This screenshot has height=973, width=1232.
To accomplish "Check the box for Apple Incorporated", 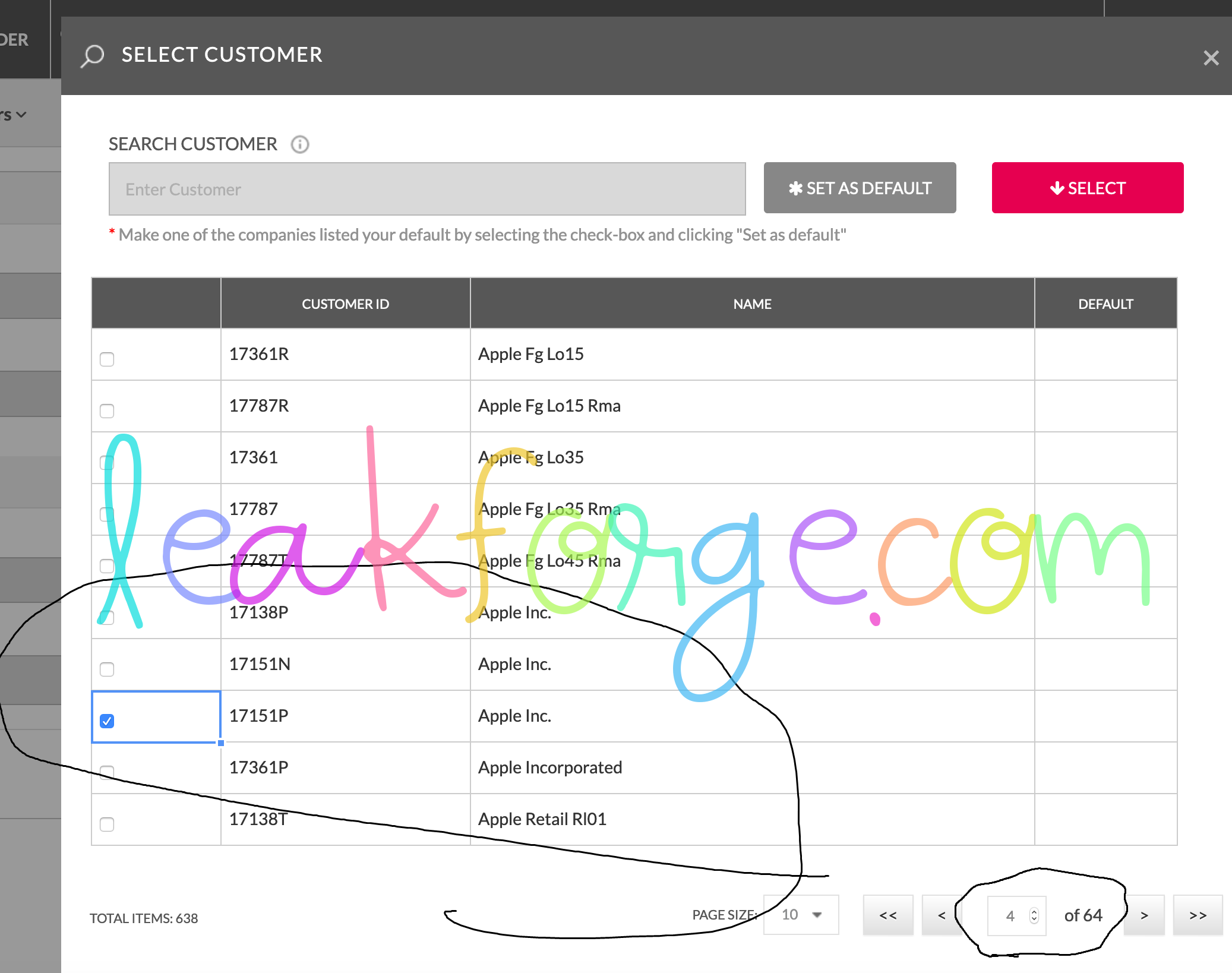I will (x=107, y=773).
